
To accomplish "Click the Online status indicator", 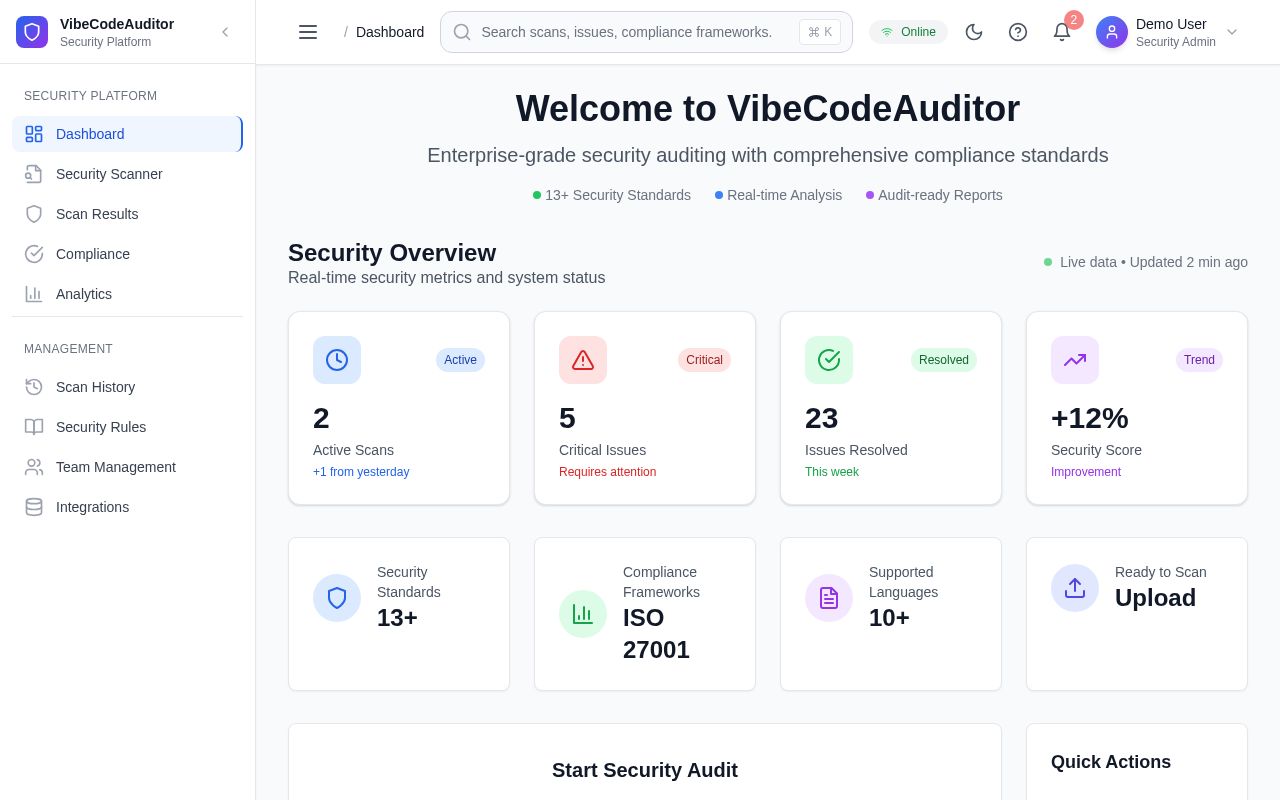I will coord(908,32).
